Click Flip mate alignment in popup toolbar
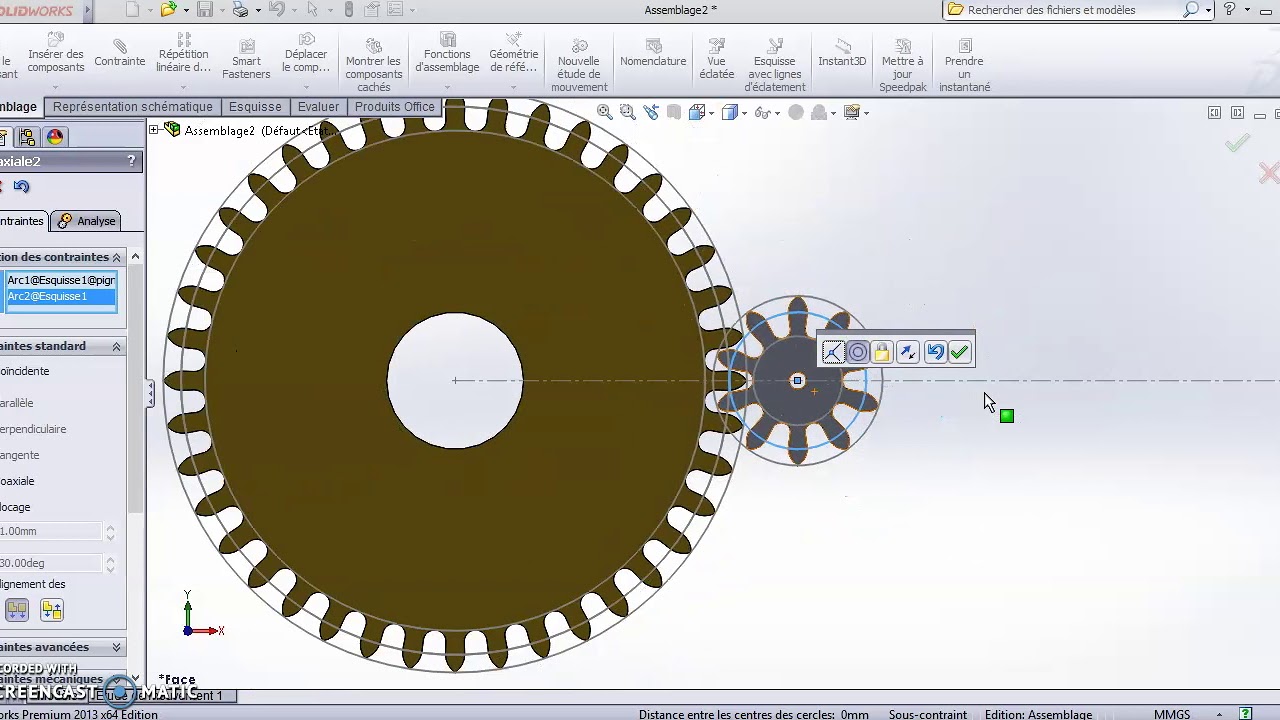1280x720 pixels. coord(908,352)
